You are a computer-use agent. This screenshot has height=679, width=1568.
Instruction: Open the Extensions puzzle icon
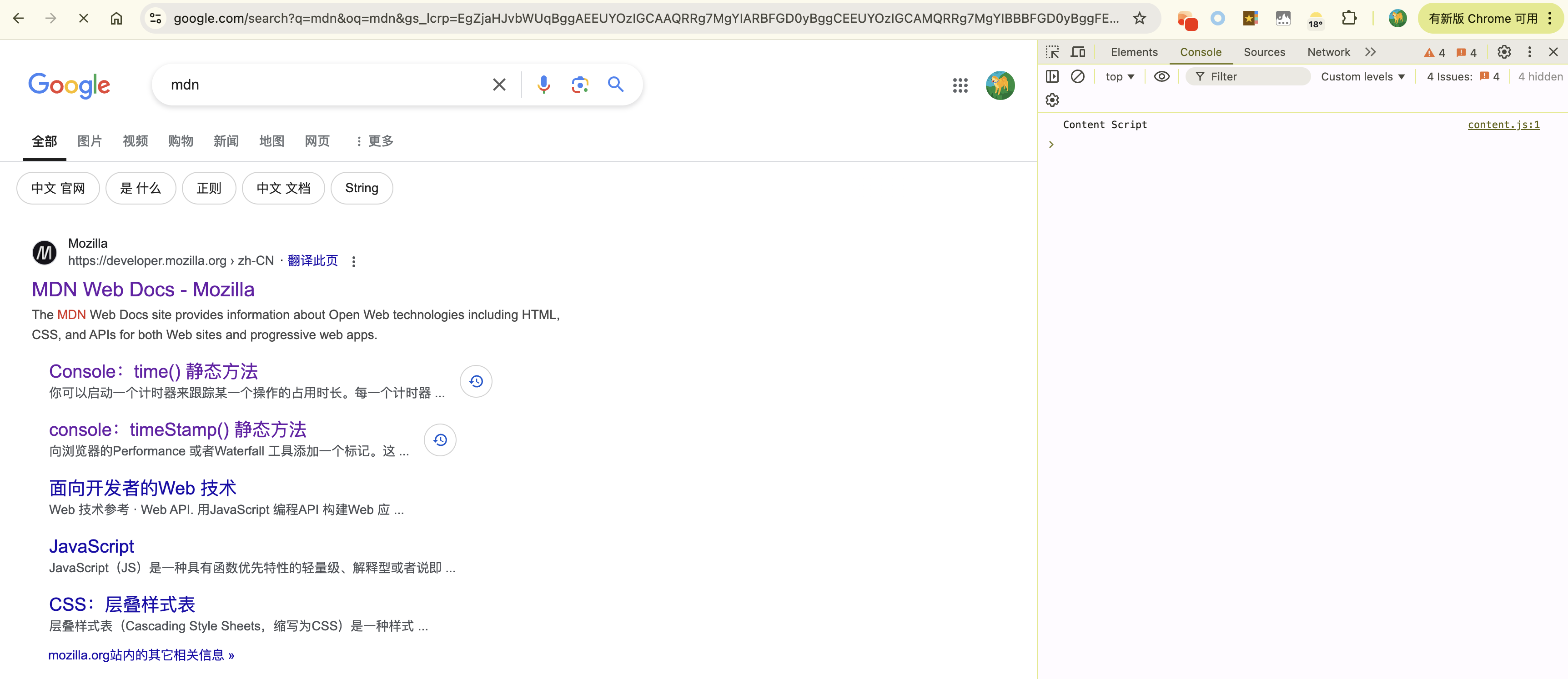[1349, 18]
